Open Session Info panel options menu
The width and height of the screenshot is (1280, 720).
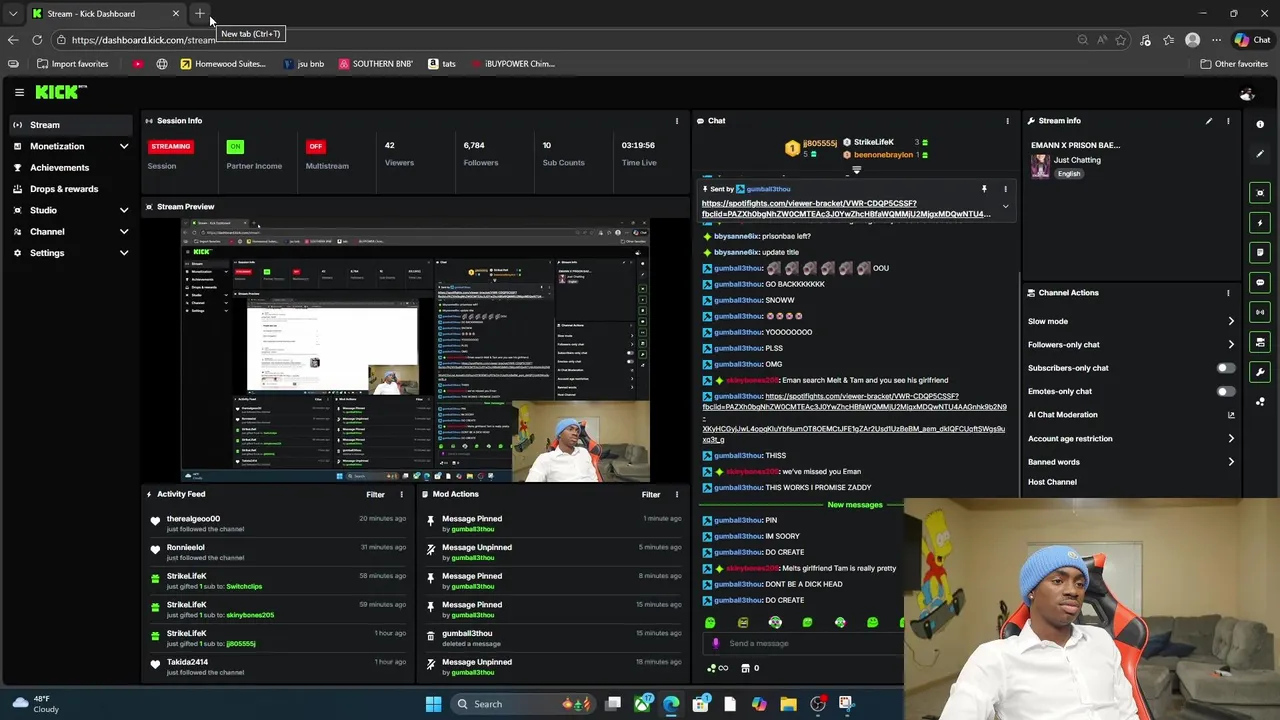(x=676, y=121)
